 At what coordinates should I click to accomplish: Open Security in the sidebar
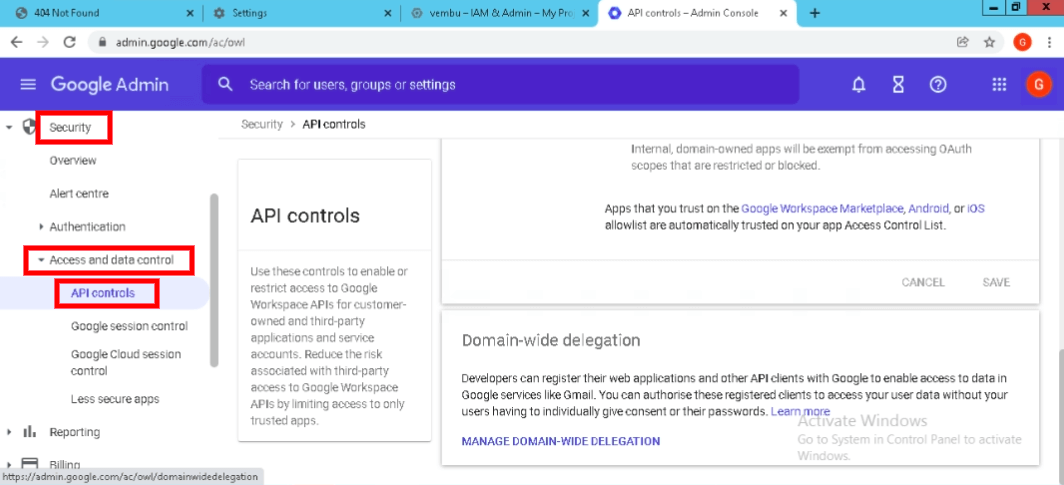tap(70, 128)
